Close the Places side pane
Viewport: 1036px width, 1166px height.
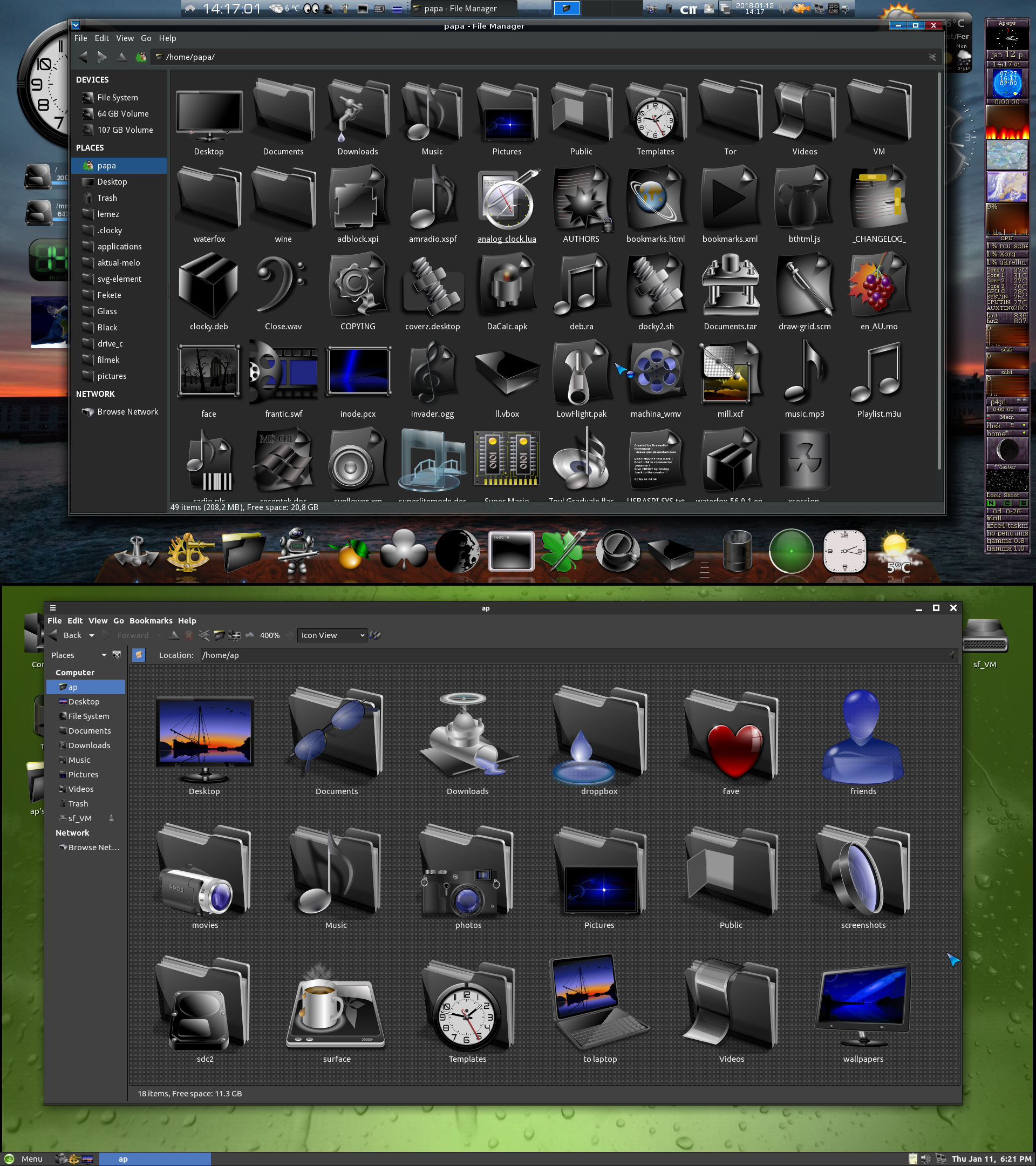click(x=117, y=655)
